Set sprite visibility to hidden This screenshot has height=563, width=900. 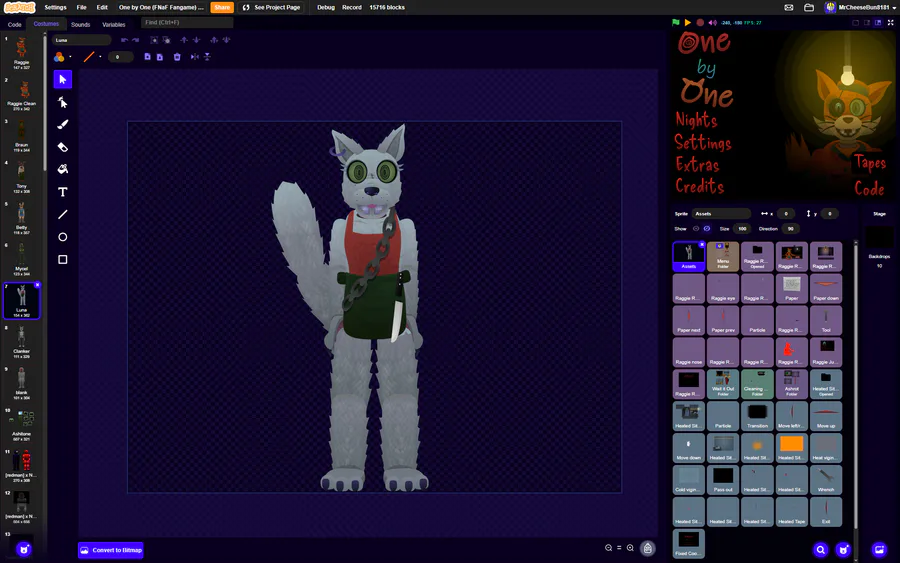point(707,228)
